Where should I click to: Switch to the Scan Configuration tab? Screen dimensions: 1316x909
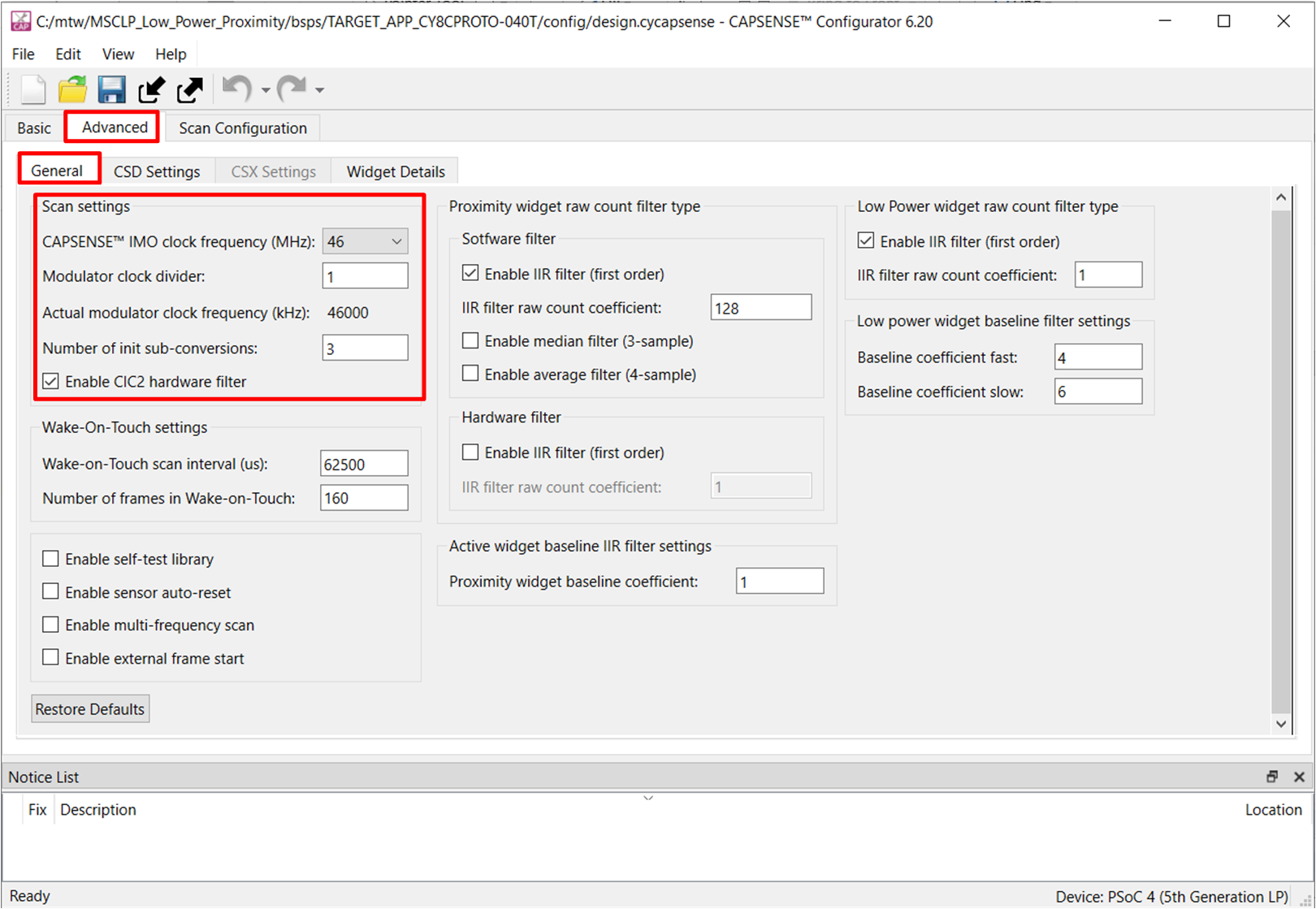(243, 128)
